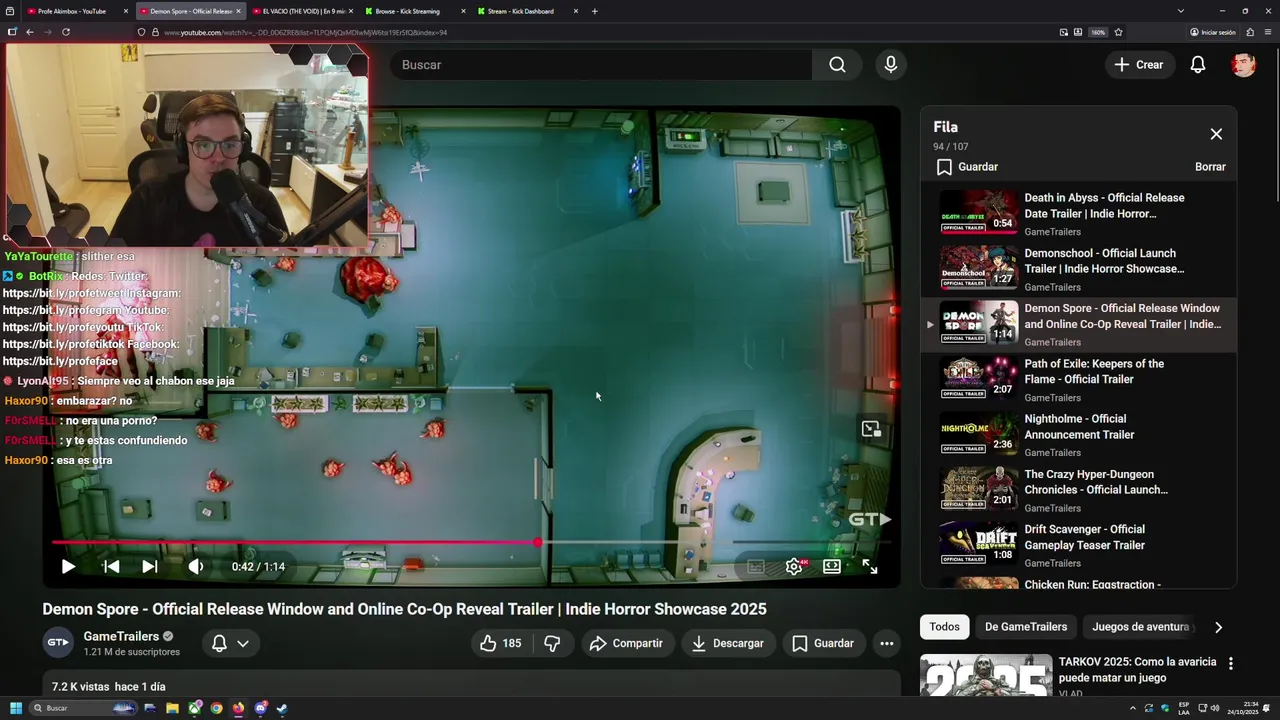The image size is (1280, 720).
Task: Select the Todos filter chip
Action: click(944, 627)
